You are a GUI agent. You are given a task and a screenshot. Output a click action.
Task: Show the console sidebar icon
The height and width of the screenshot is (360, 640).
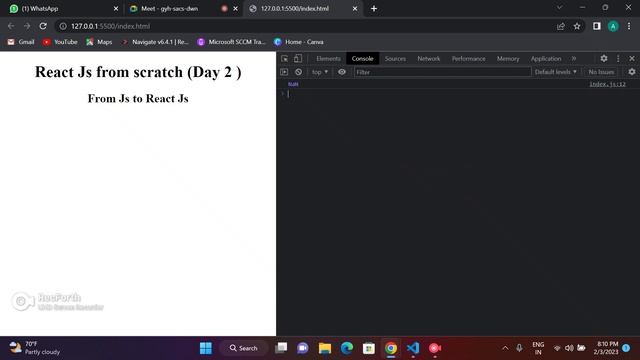[x=284, y=72]
